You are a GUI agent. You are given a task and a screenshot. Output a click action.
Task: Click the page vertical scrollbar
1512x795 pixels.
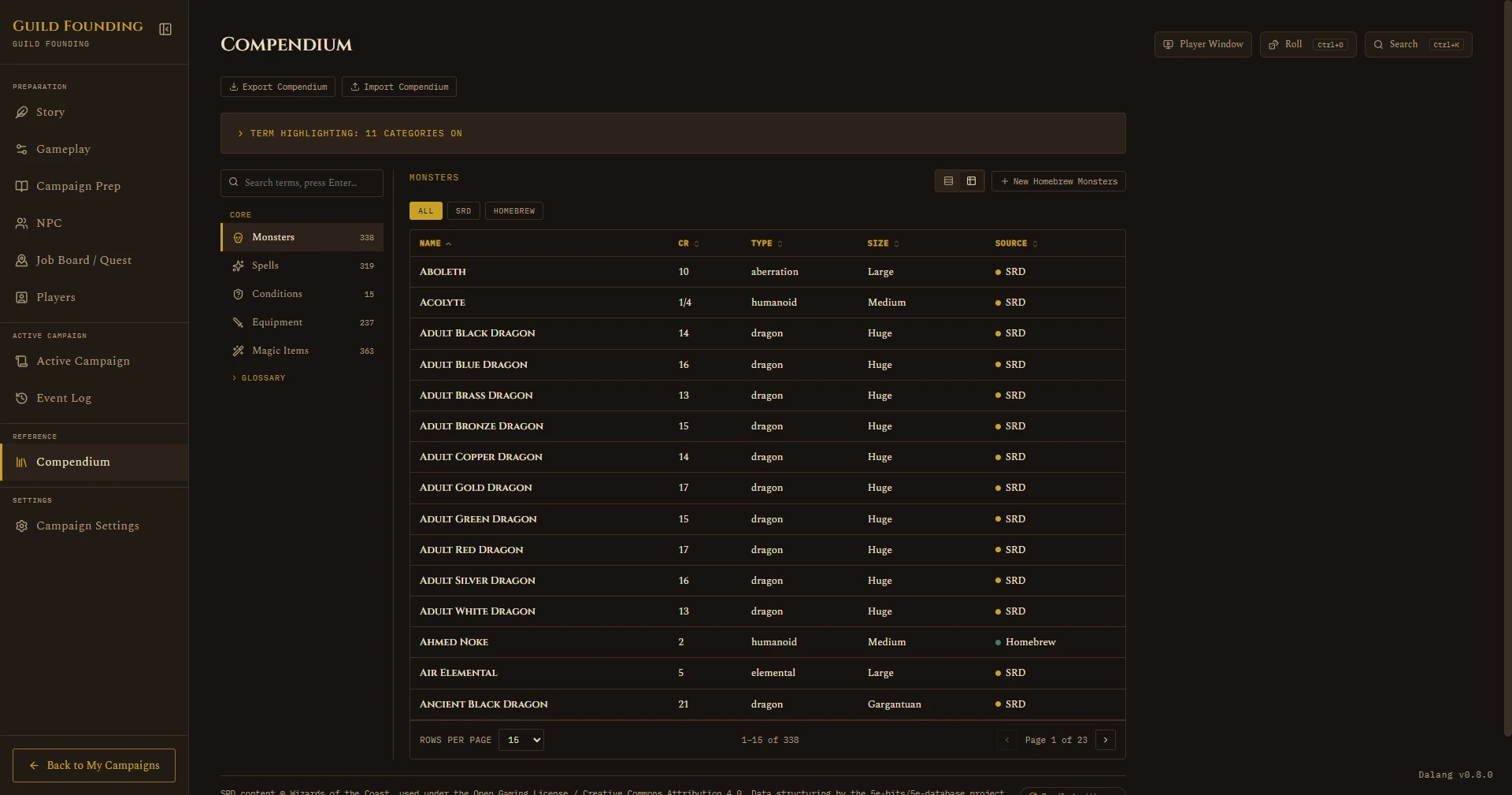pyautogui.click(x=1507, y=368)
